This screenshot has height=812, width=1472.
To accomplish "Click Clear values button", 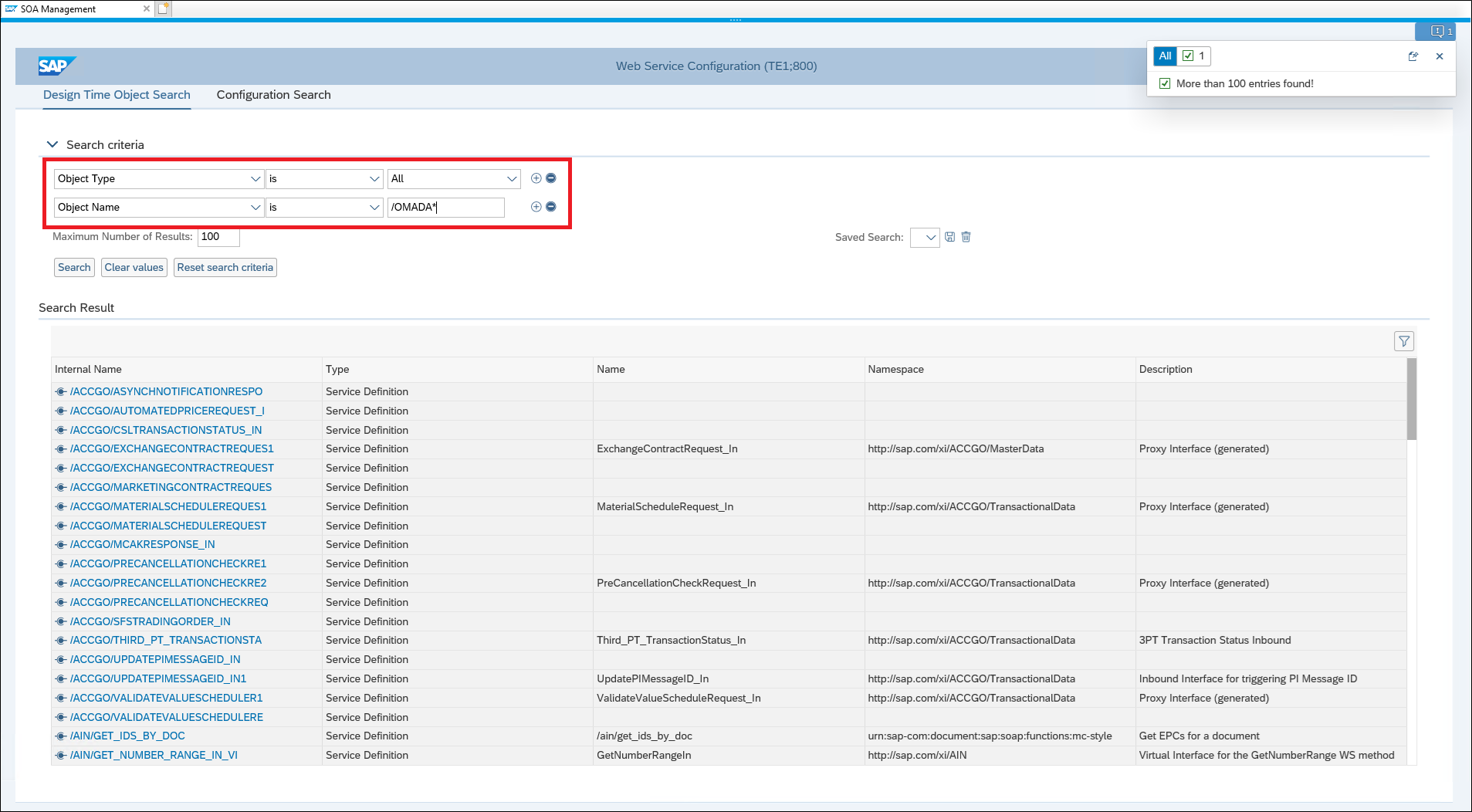I will point(134,267).
